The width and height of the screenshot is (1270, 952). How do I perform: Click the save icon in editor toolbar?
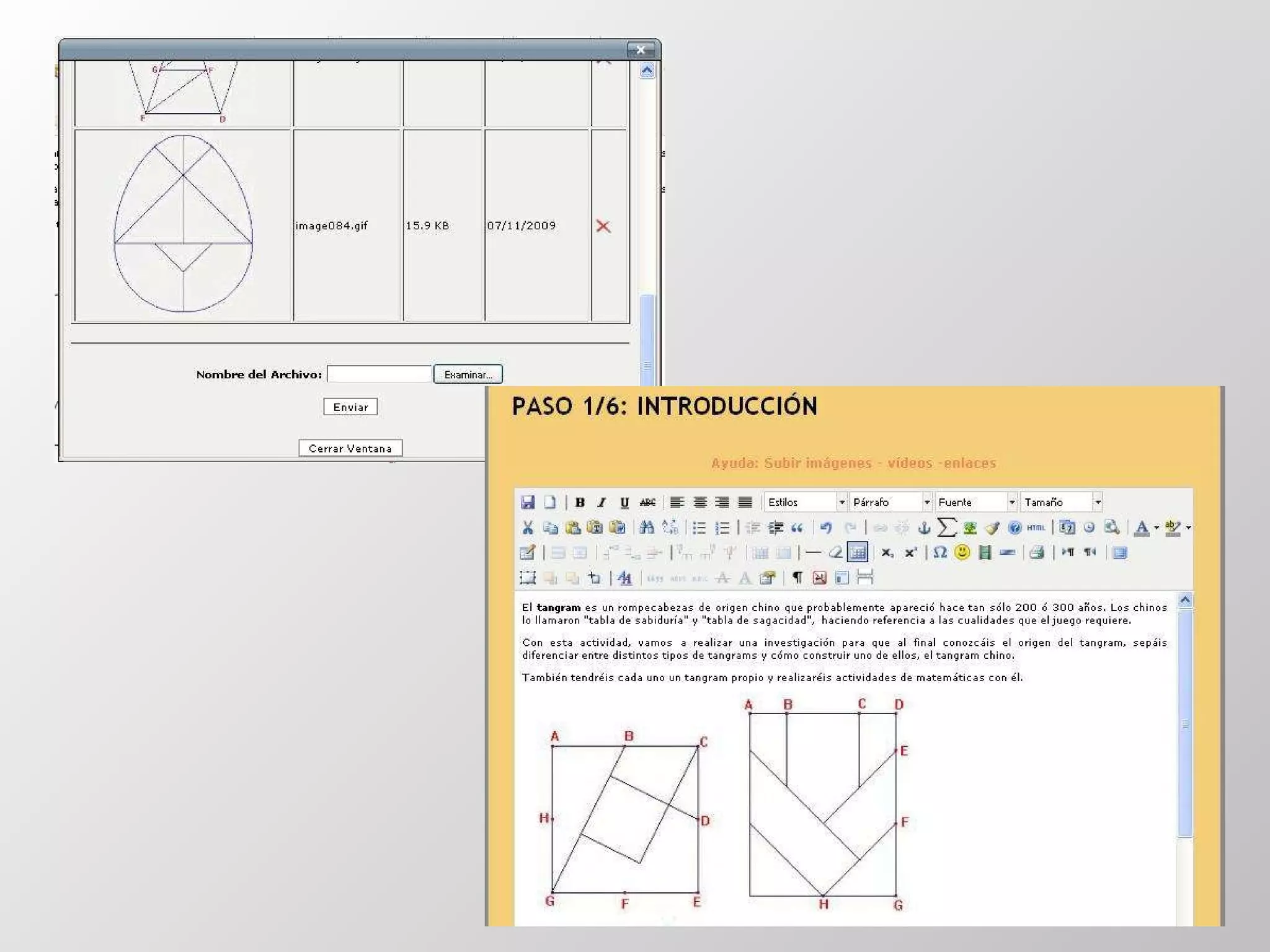pyautogui.click(x=528, y=502)
